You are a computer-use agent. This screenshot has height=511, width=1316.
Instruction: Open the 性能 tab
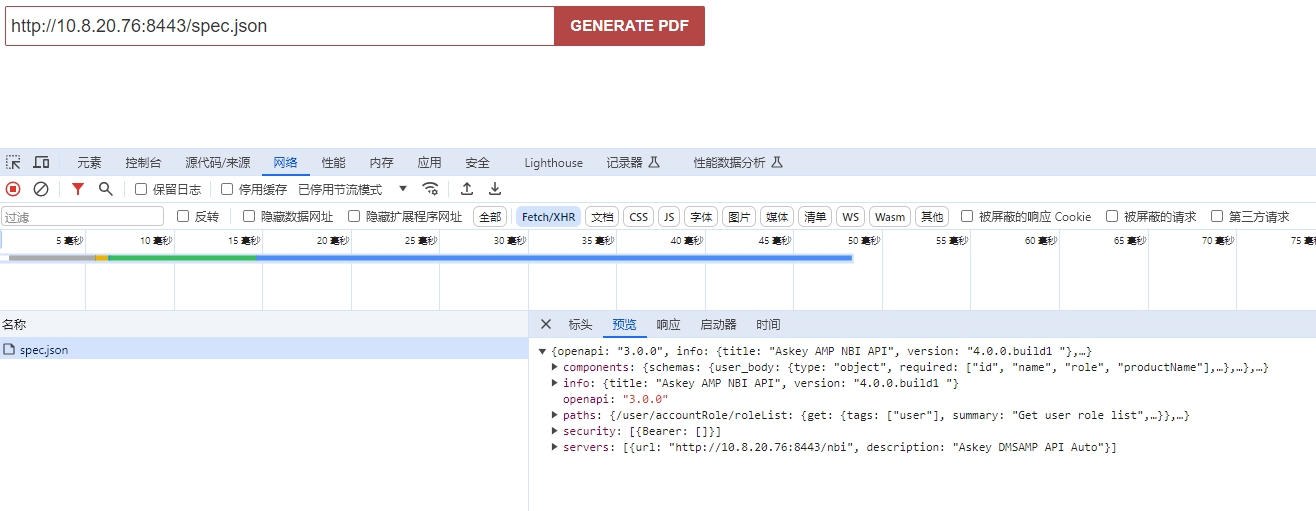coord(334,162)
